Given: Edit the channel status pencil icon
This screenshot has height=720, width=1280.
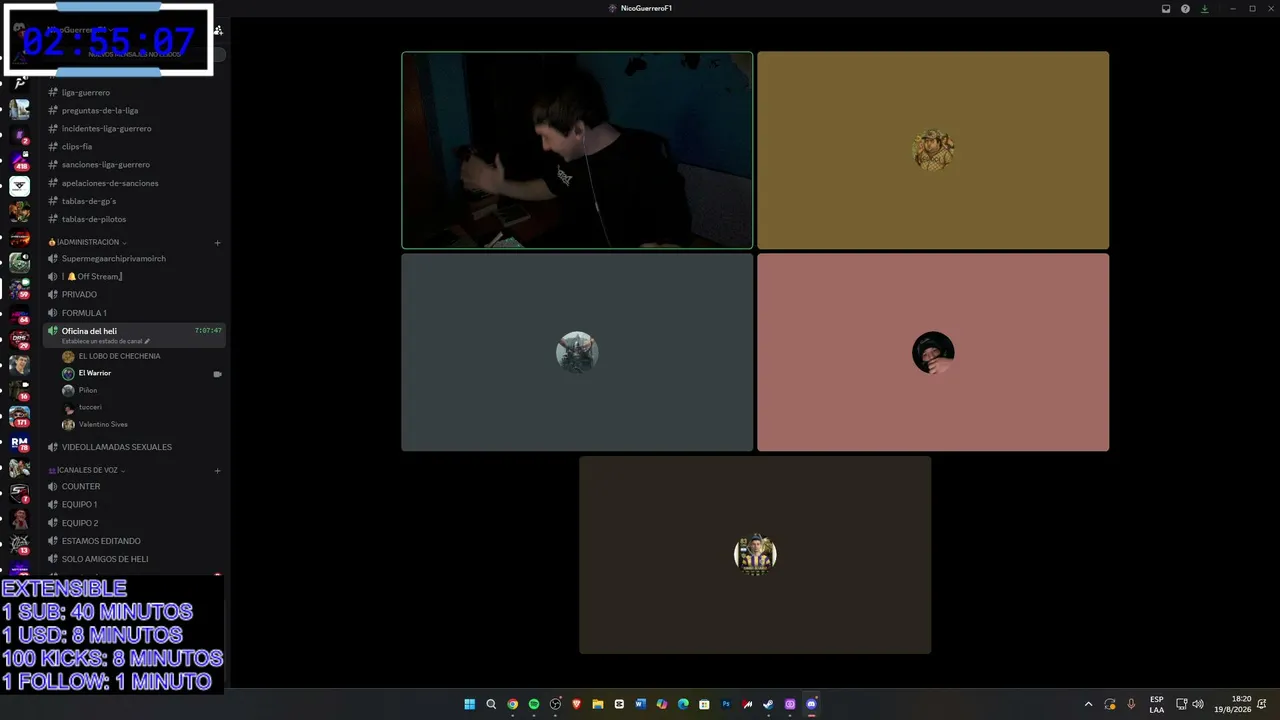Looking at the screenshot, I should (x=147, y=341).
